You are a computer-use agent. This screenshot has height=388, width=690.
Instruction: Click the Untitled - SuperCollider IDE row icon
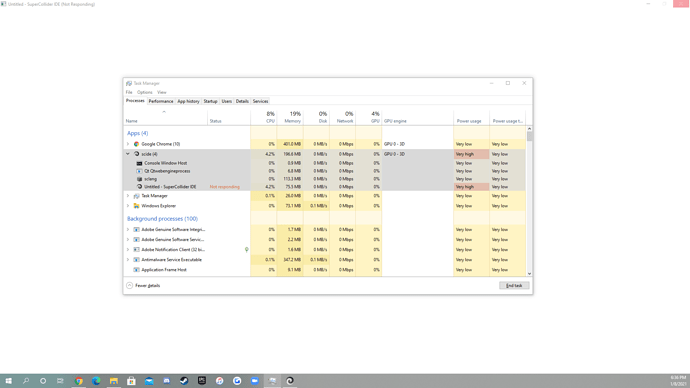pyautogui.click(x=139, y=187)
